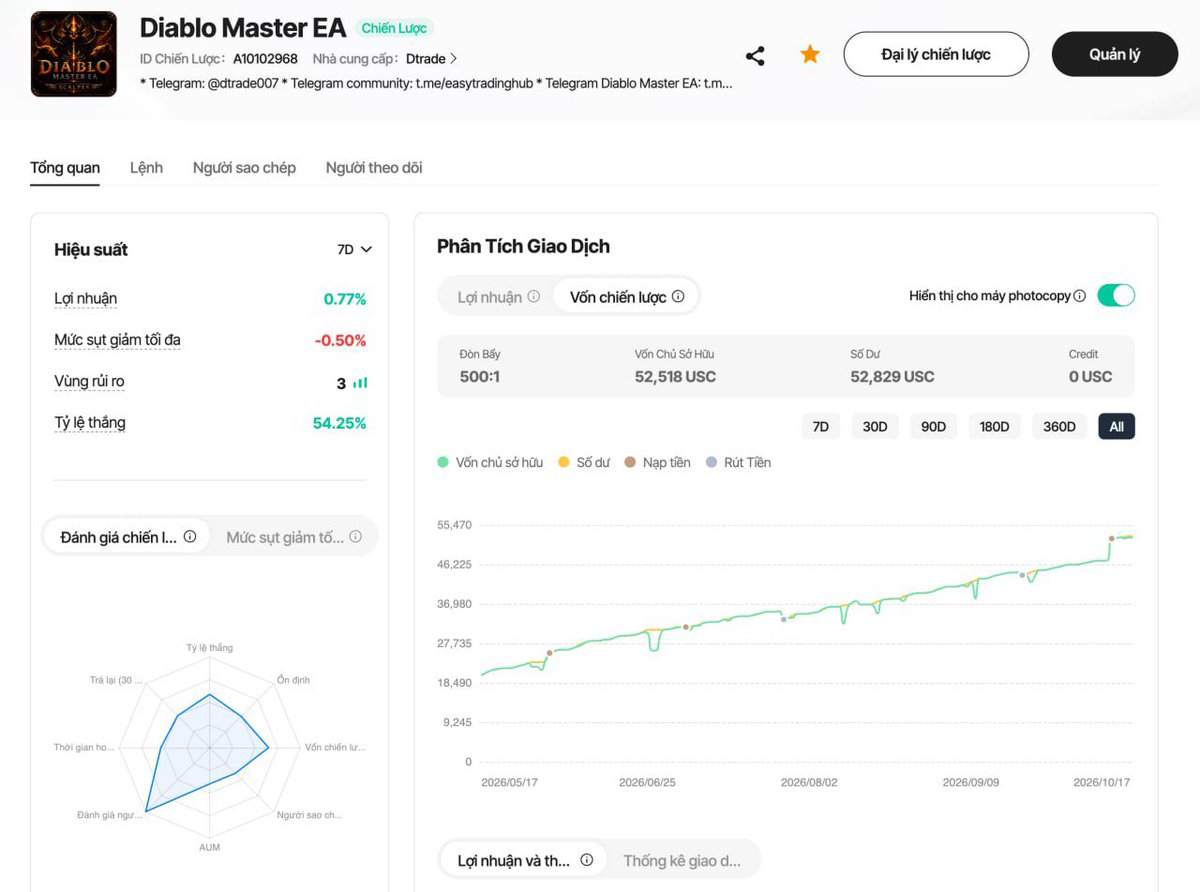Viewport: 1200px width, 892px height.
Task: Toggle Hiển thị cho máy photocopy switch
Action: click(x=1116, y=295)
